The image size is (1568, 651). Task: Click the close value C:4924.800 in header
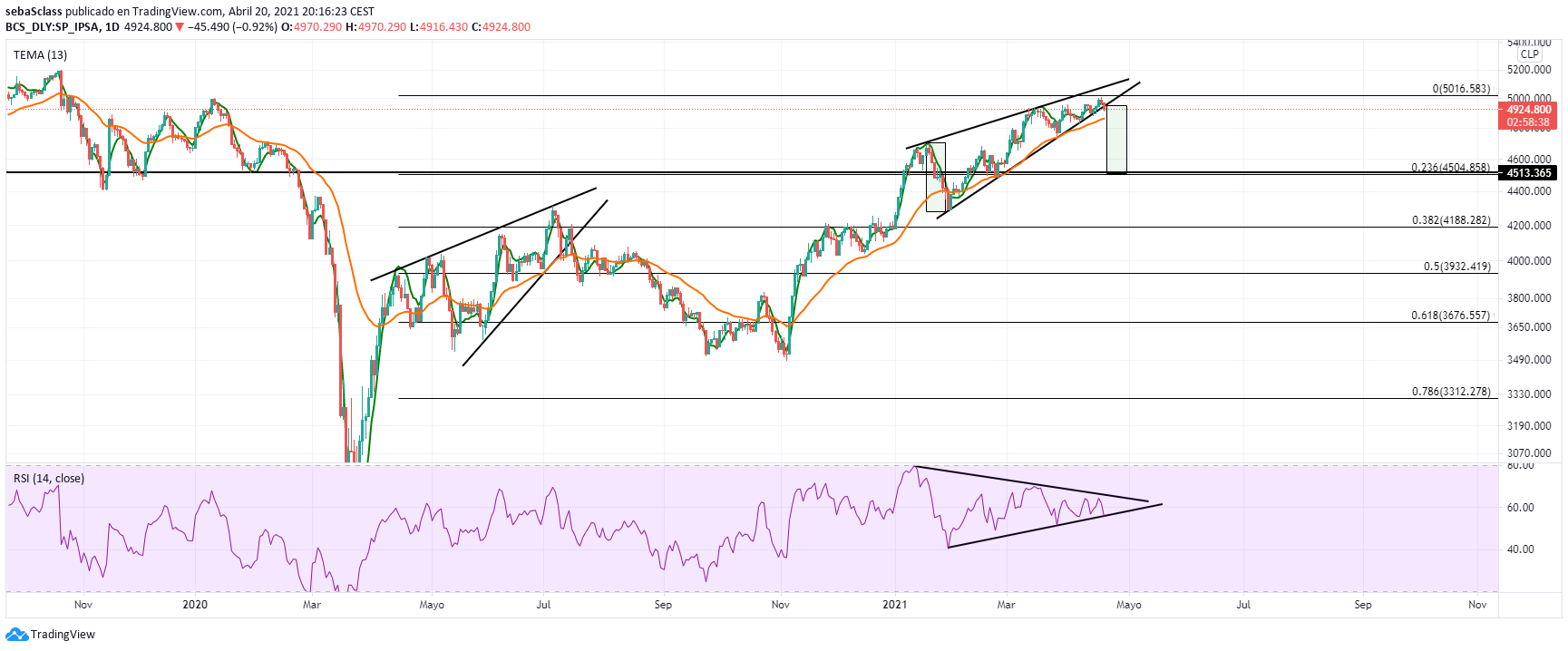(x=501, y=27)
